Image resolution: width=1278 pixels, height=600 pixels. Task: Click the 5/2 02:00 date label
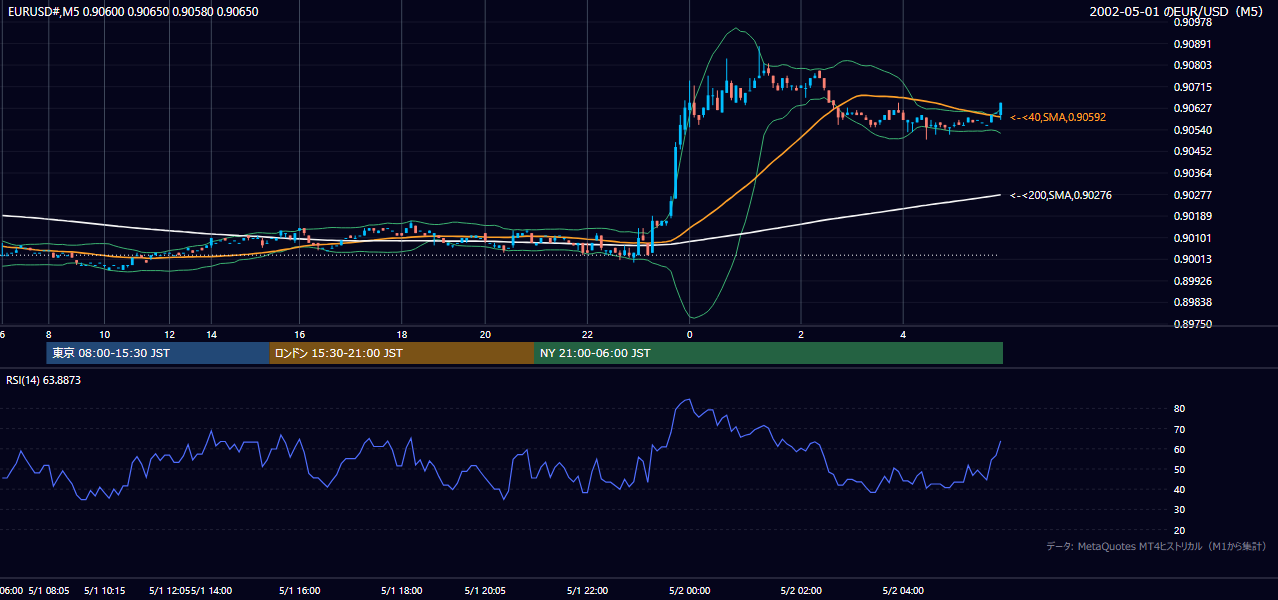click(x=801, y=590)
